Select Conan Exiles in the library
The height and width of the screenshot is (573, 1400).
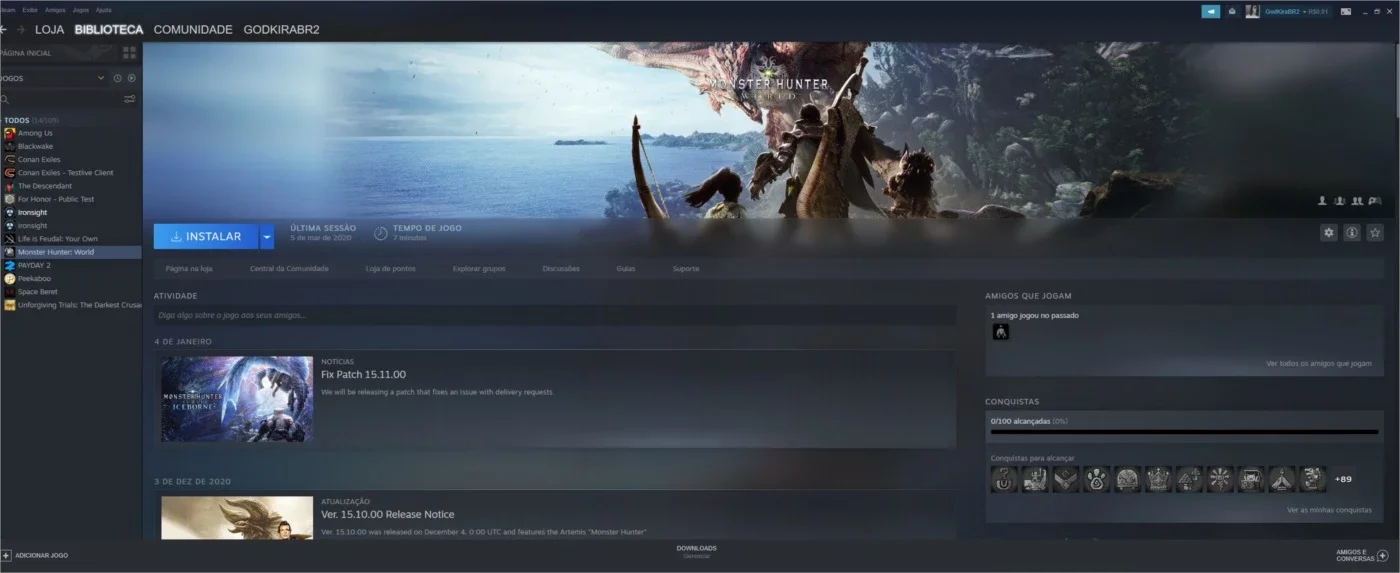[x=39, y=159]
